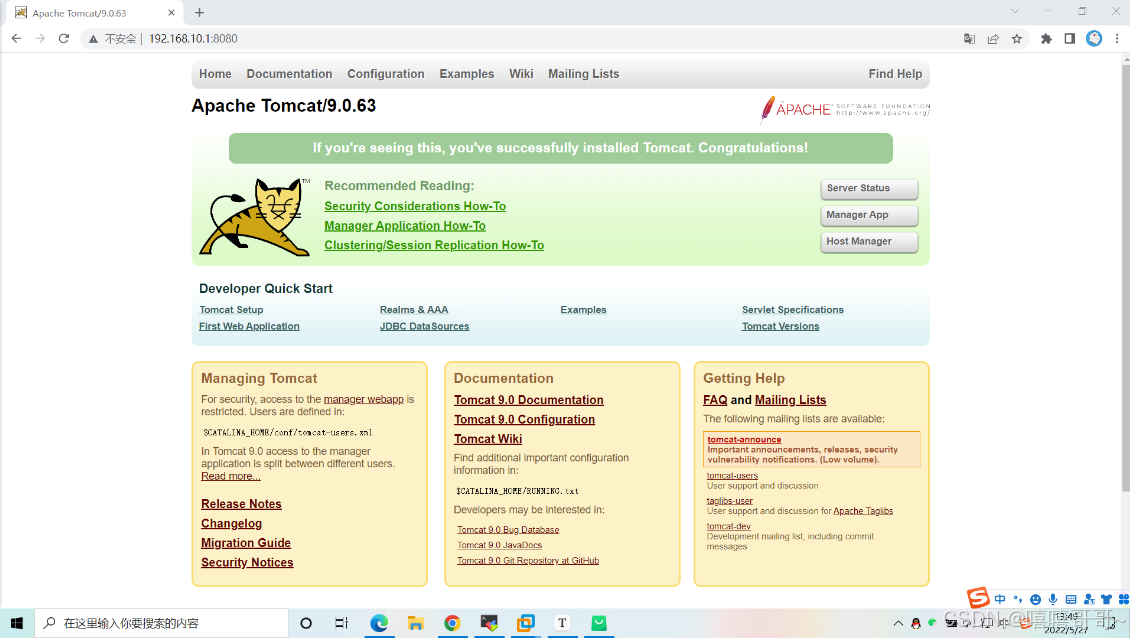Toggle the browser side panel
Viewport: 1130px width, 639px height.
point(1069,39)
